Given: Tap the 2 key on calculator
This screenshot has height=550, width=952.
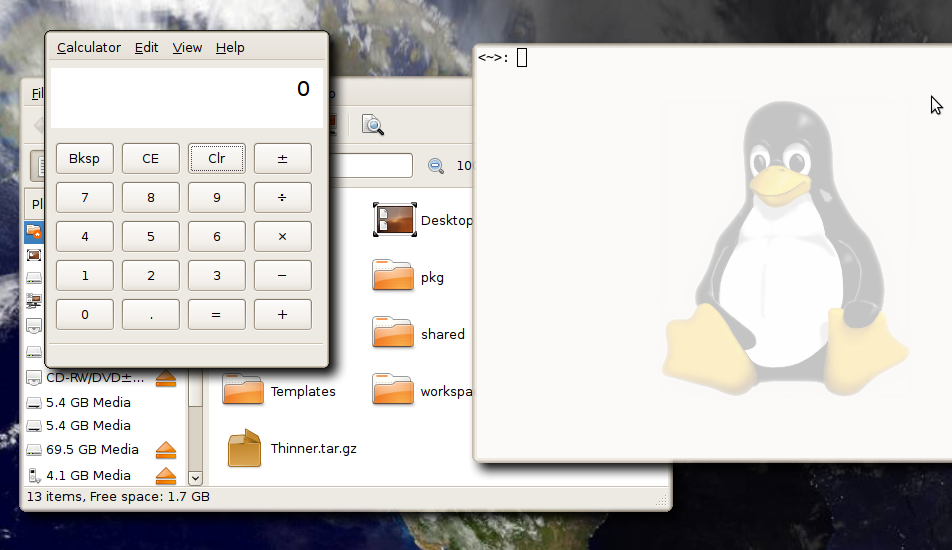Looking at the screenshot, I should tap(151, 275).
